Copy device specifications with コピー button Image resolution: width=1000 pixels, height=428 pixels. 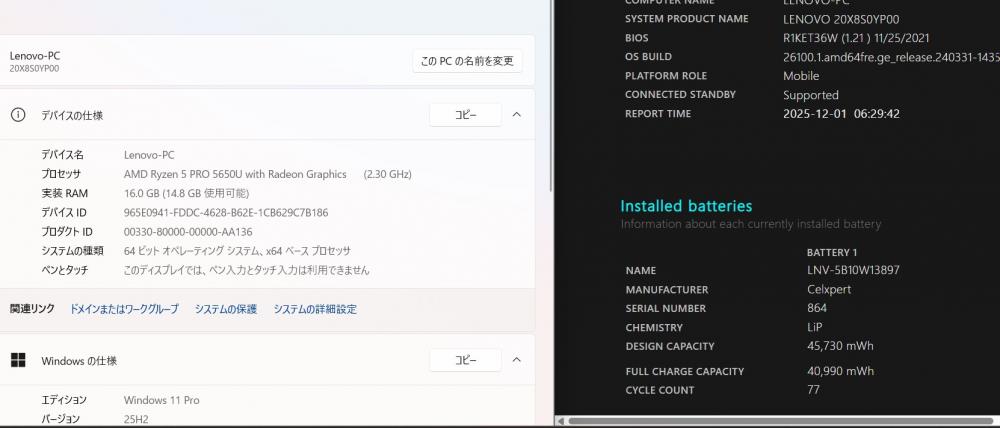[465, 115]
